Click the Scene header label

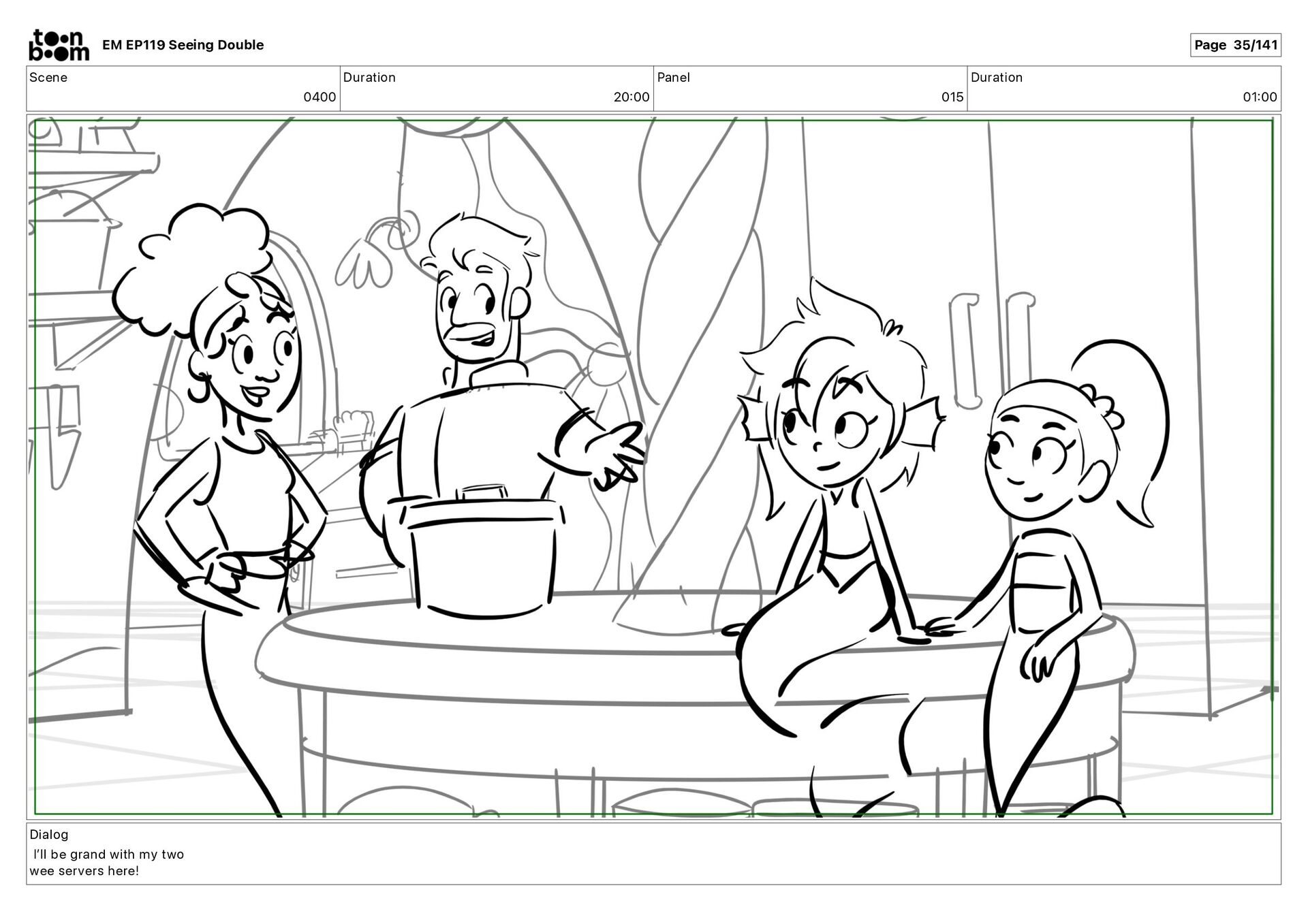coord(48,78)
